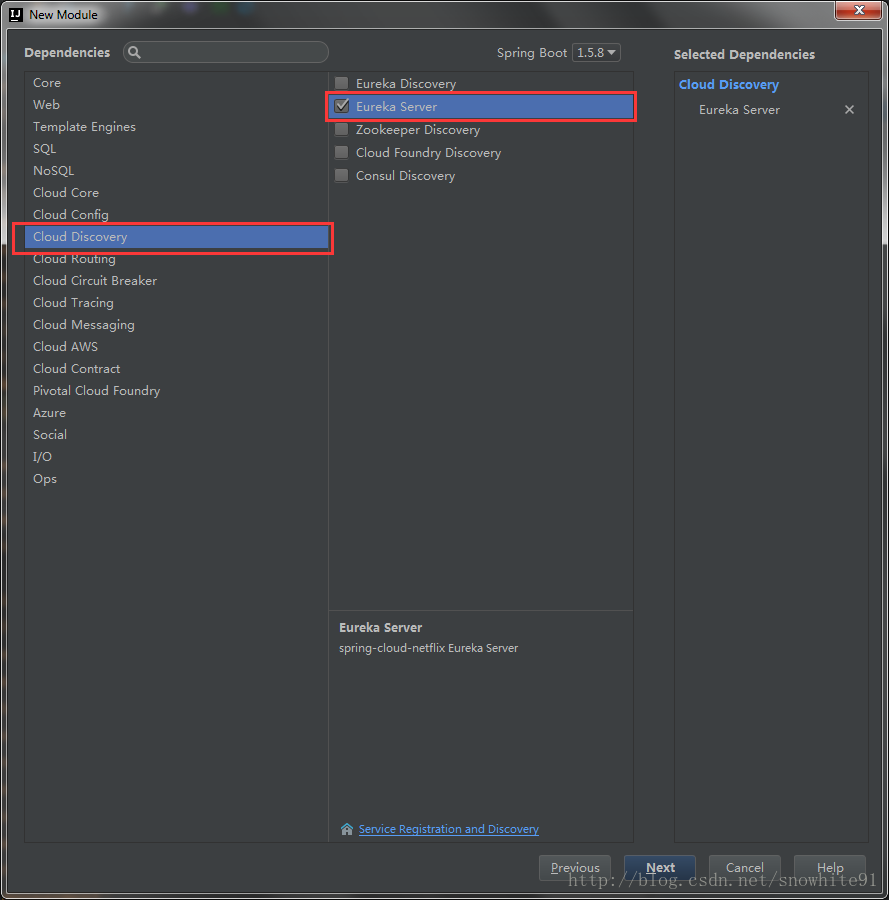Screen dimensions: 889x900
Task: Open the Cloud Config category
Action: [x=176, y=214]
